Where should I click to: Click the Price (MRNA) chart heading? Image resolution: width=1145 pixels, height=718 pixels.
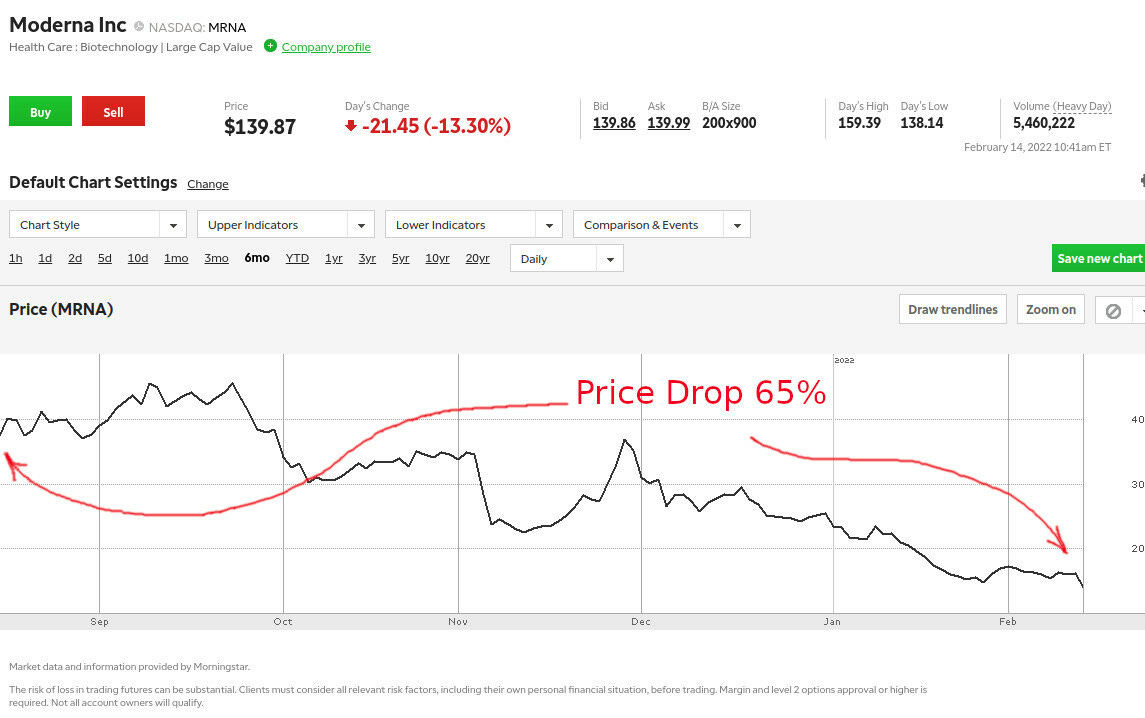(x=61, y=309)
